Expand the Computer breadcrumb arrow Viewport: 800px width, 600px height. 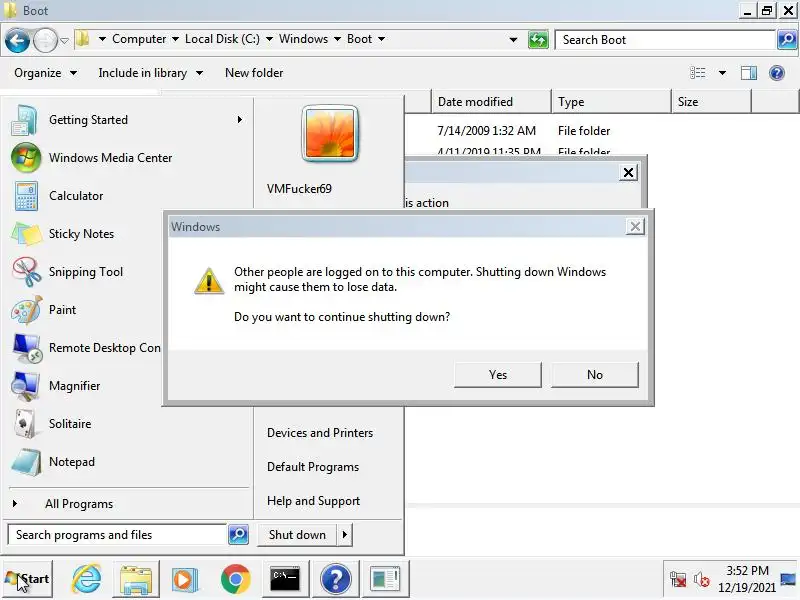[x=175, y=39]
